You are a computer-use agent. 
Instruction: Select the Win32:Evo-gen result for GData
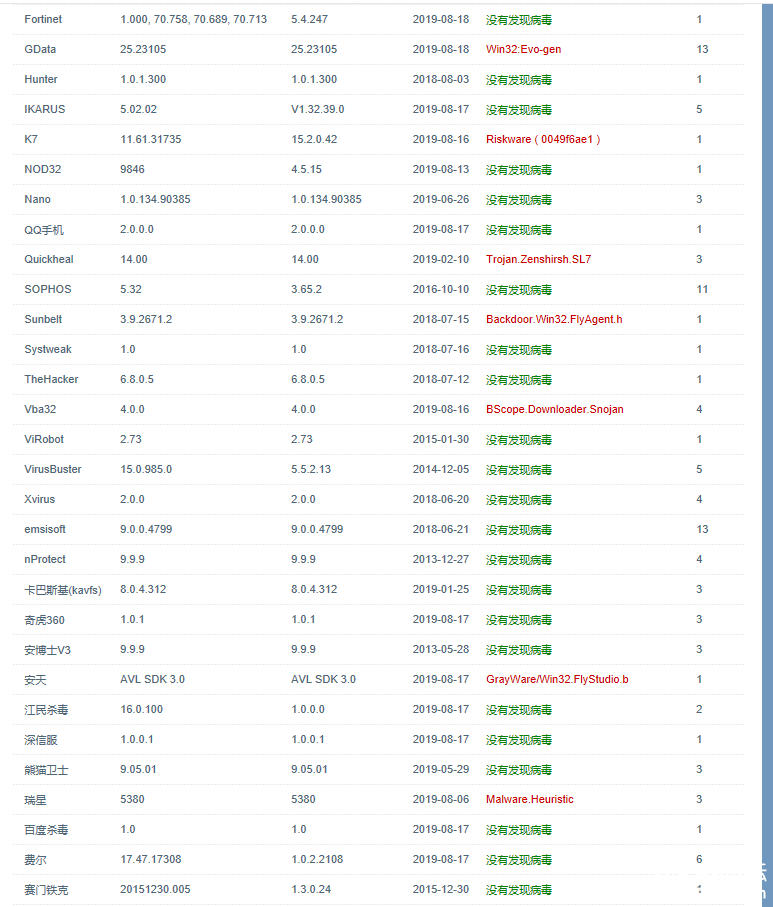click(x=523, y=49)
